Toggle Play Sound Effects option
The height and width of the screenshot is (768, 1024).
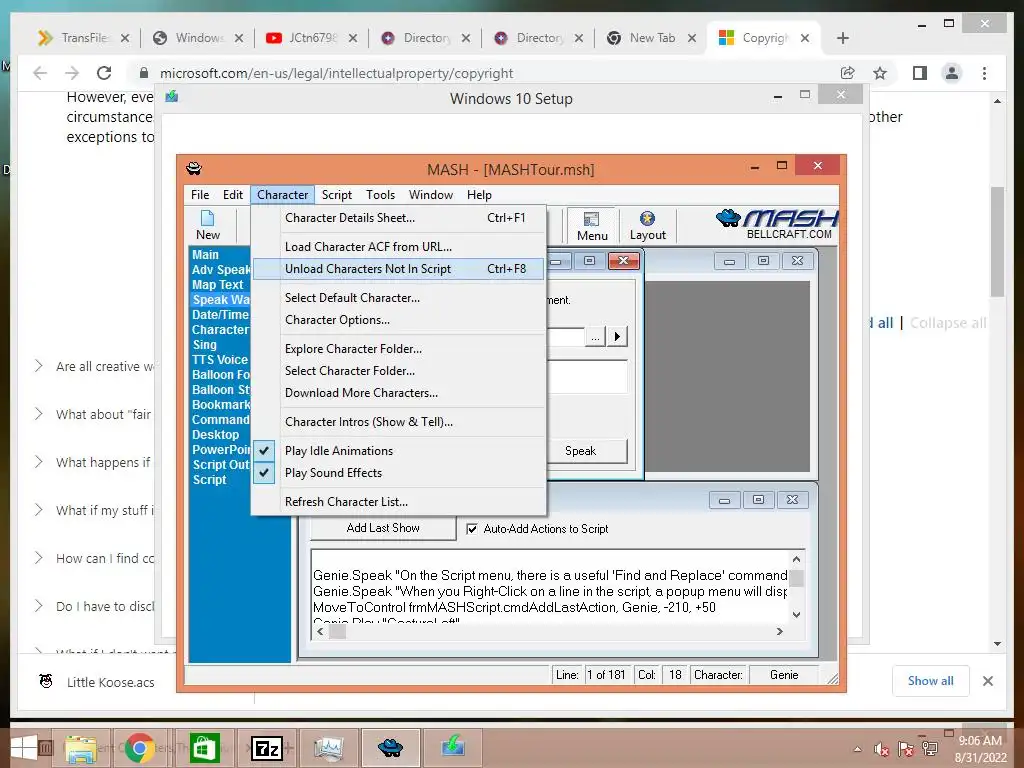click(398, 473)
